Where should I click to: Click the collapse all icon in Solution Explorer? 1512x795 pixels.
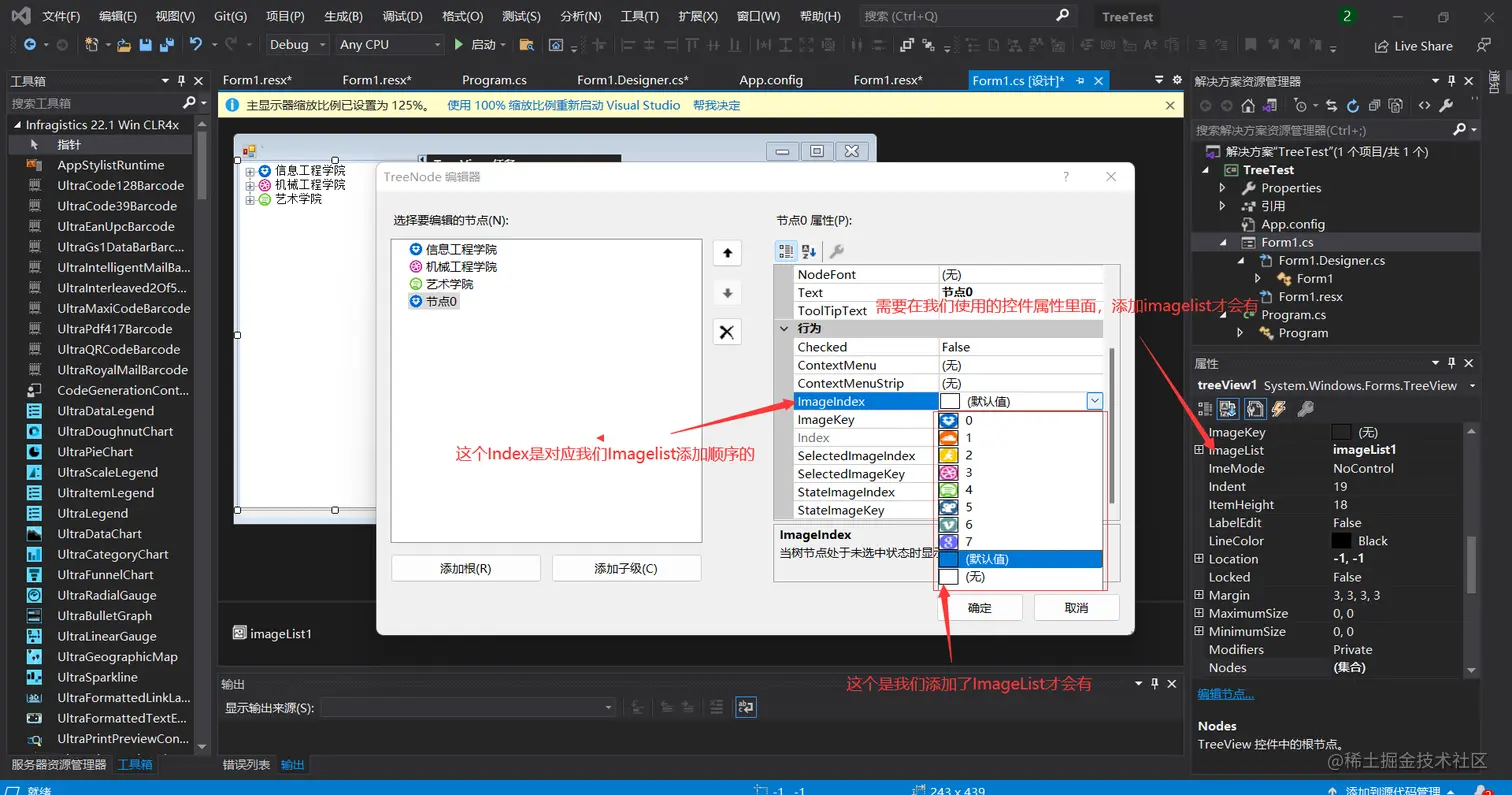coord(1374,105)
